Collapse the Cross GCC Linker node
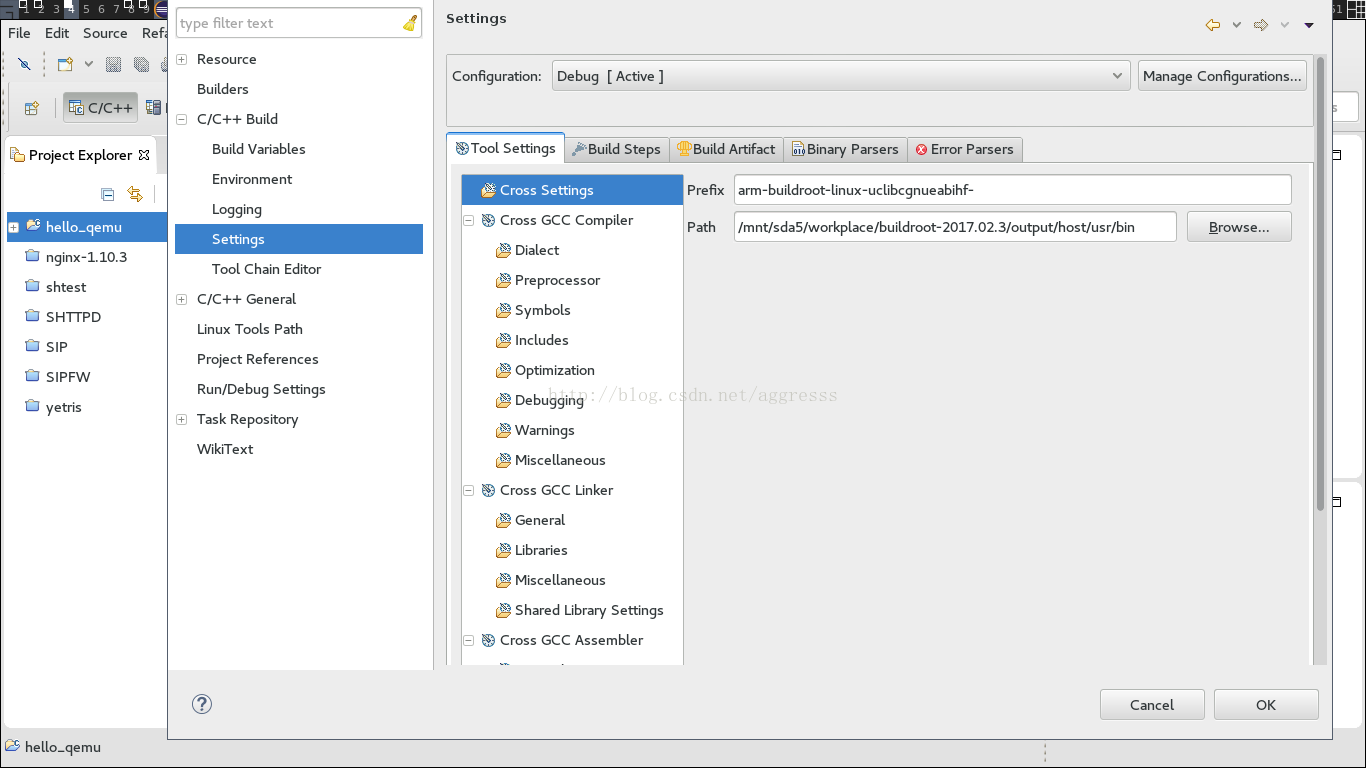Viewport: 1366px width, 768px height. [x=468, y=490]
